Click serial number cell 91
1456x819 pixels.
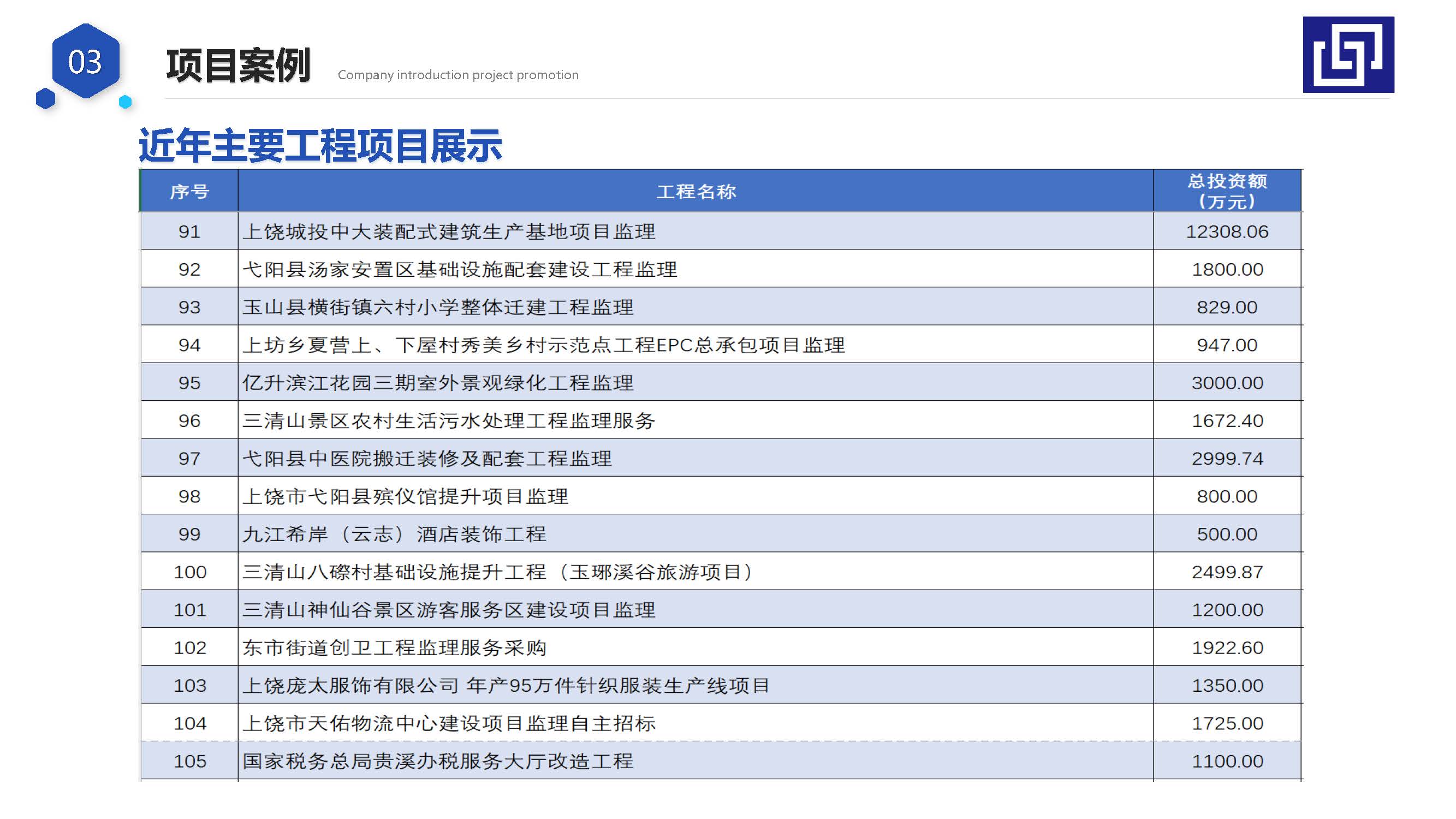189,231
